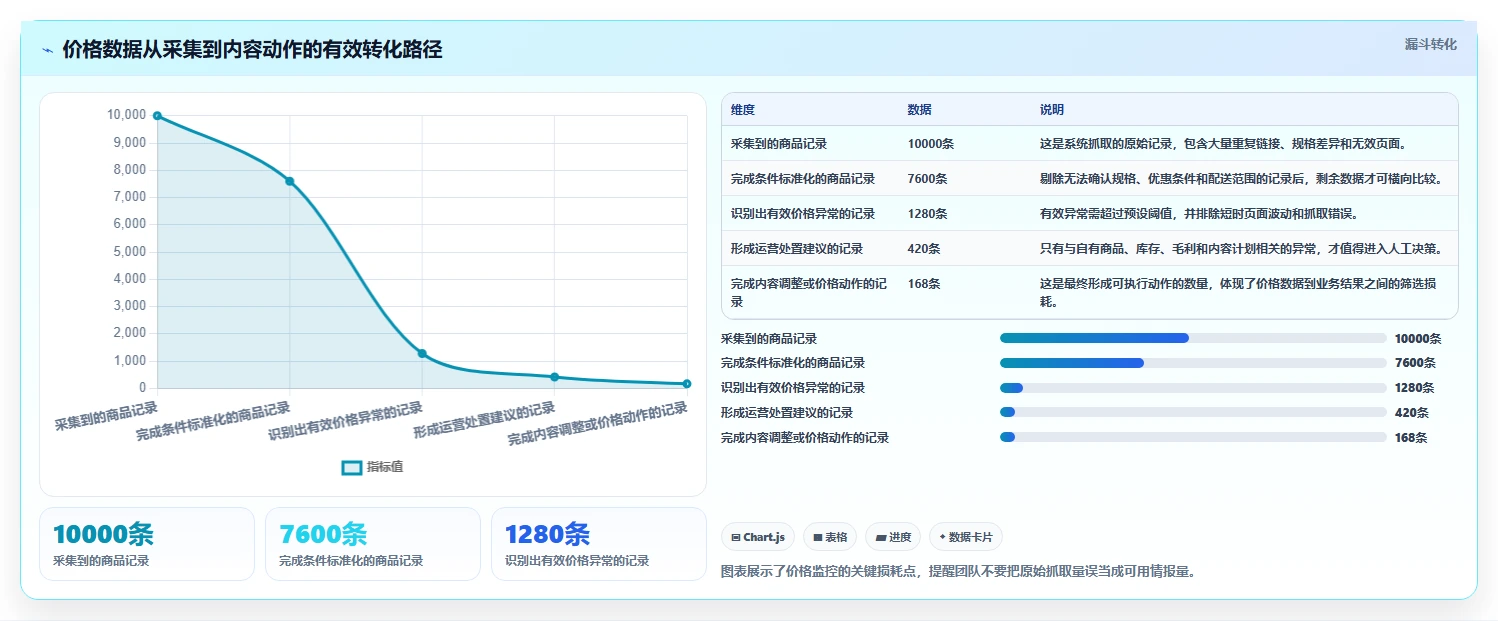Click description starting 只有与自有商品
Viewport: 1498px width, 621px height.
click(x=1241, y=249)
